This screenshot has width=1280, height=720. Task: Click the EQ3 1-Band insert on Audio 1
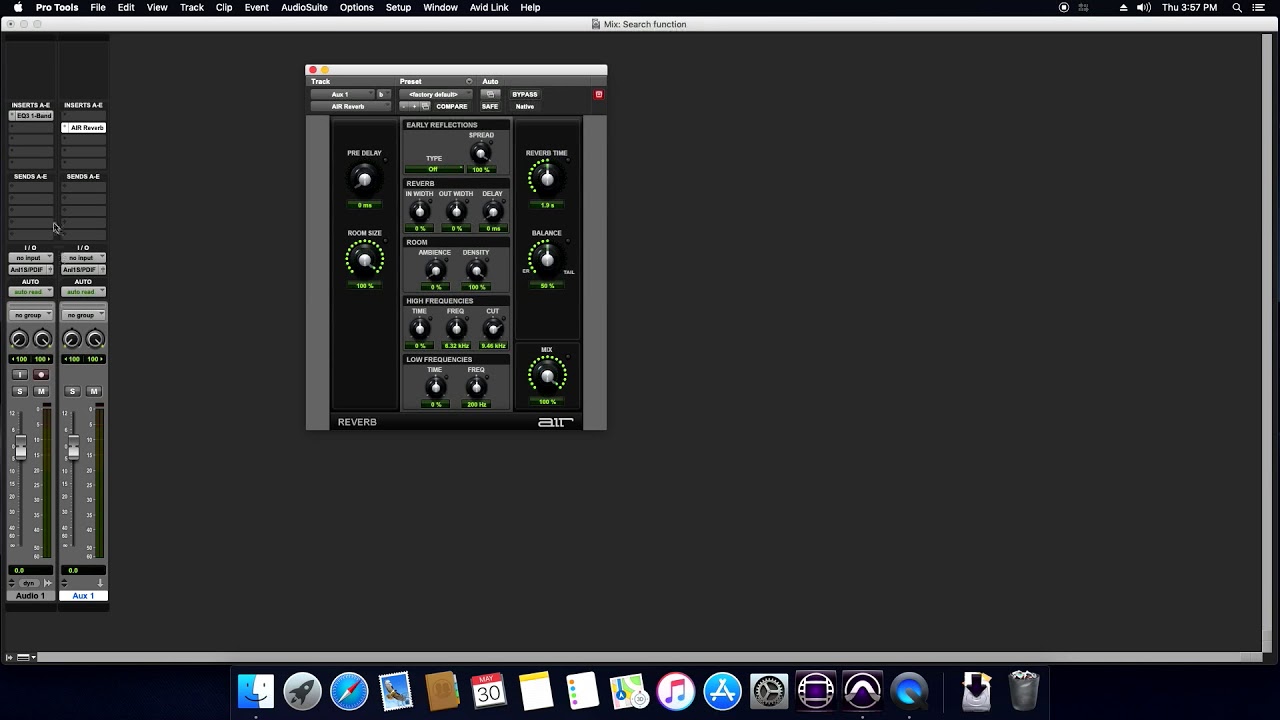coord(31,116)
